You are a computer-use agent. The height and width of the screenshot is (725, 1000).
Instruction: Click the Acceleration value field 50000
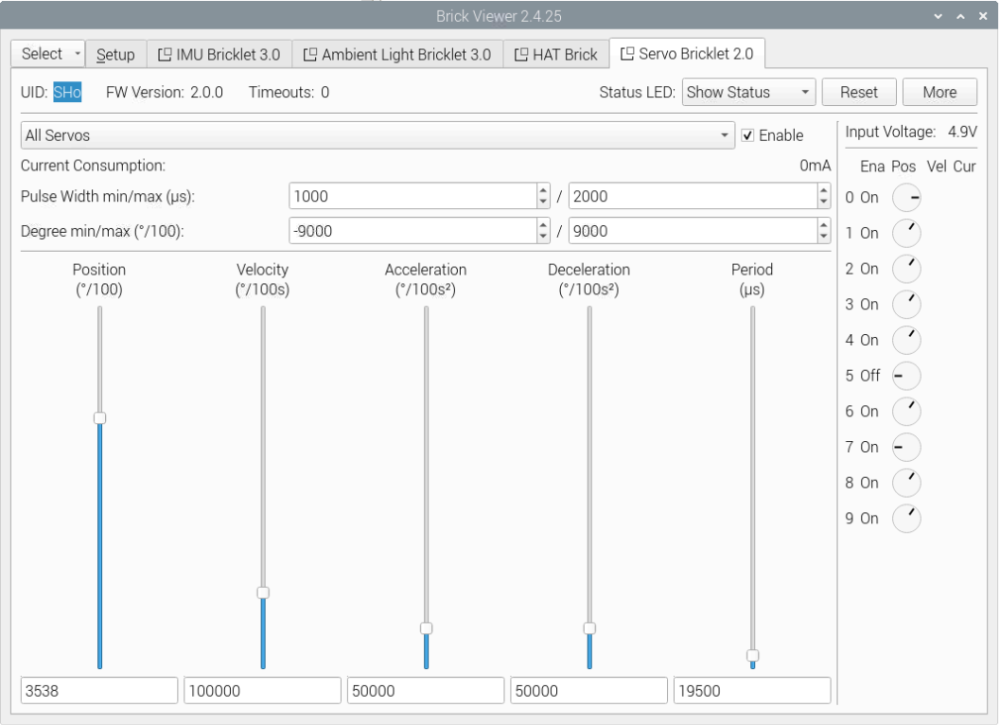tap(425, 691)
